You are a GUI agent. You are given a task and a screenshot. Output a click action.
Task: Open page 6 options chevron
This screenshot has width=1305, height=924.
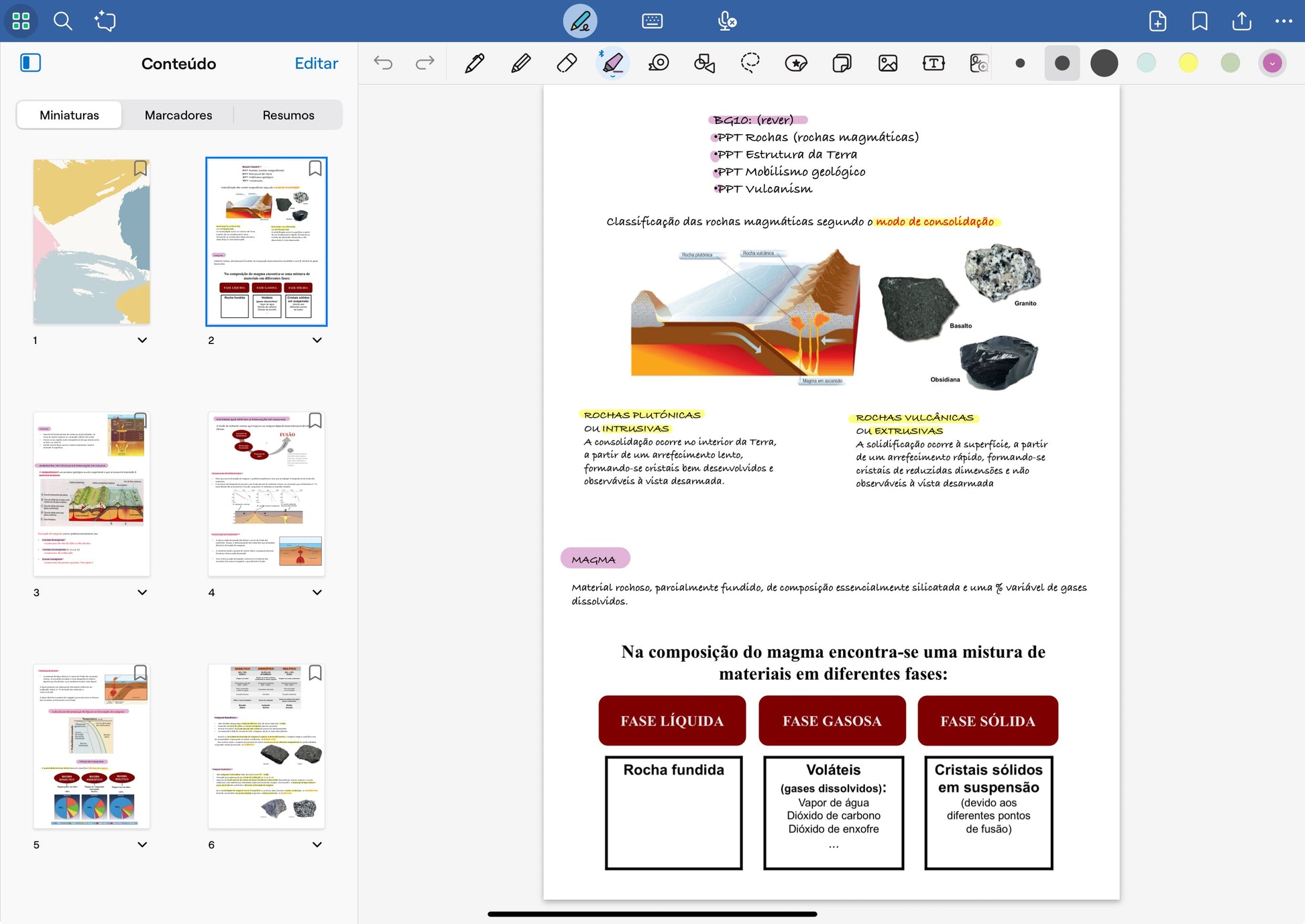[x=317, y=844]
